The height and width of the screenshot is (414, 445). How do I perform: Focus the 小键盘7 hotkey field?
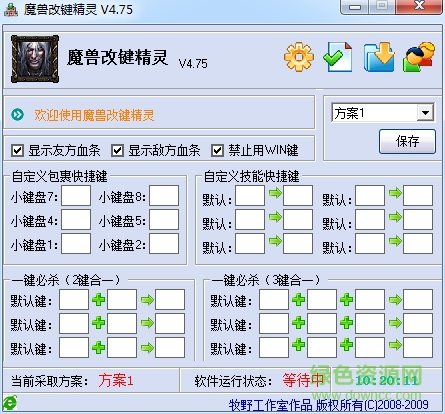coord(76,196)
